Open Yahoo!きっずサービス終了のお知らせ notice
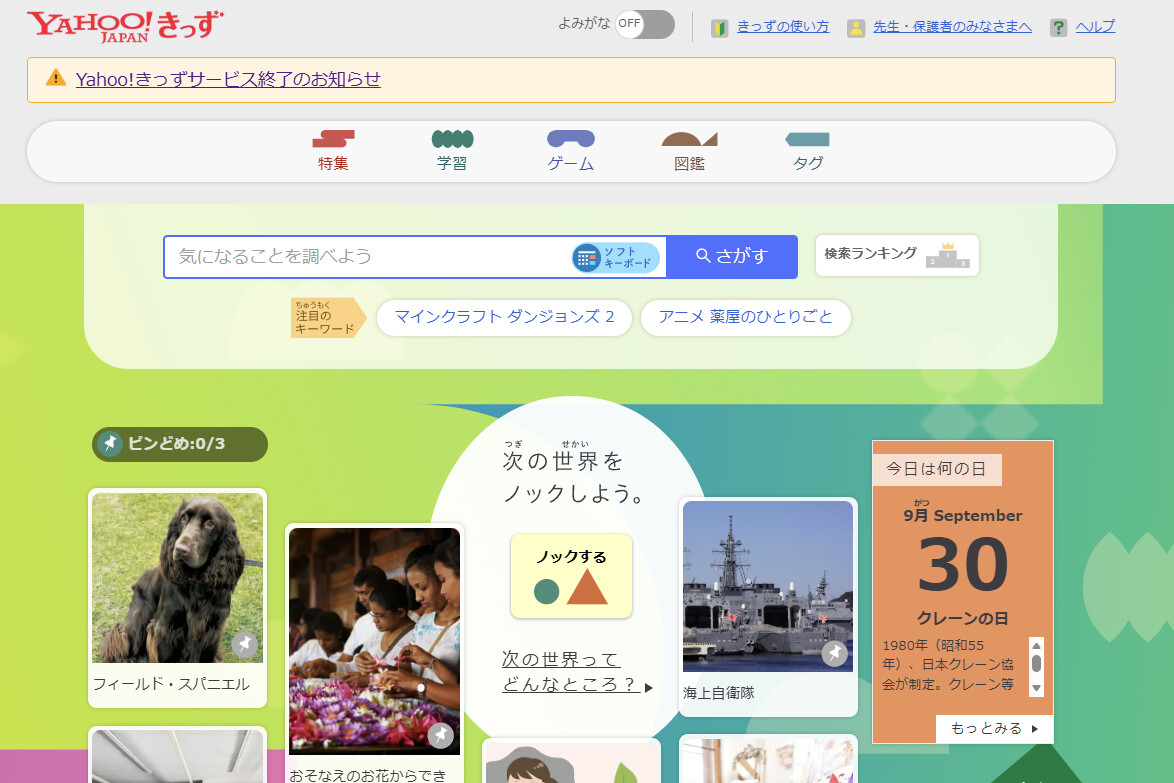The image size is (1174, 783). click(x=228, y=79)
